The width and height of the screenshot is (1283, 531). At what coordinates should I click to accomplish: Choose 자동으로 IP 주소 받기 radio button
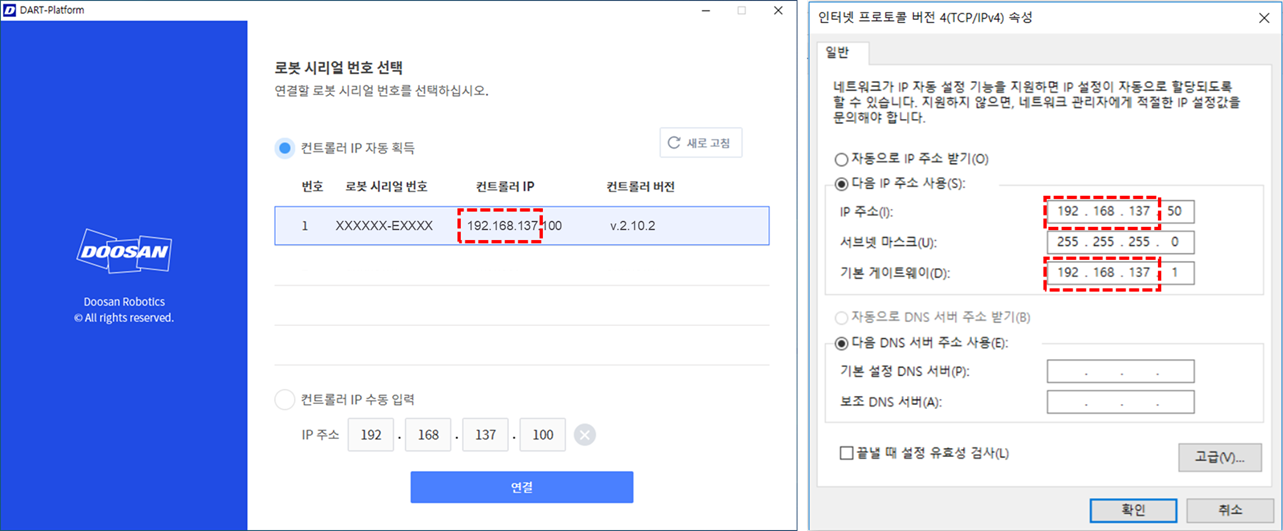(840, 159)
